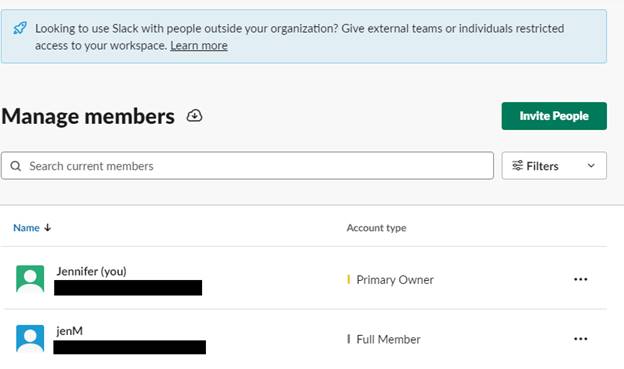
Task: Click the magnifier icon in search box
Action: click(16, 166)
